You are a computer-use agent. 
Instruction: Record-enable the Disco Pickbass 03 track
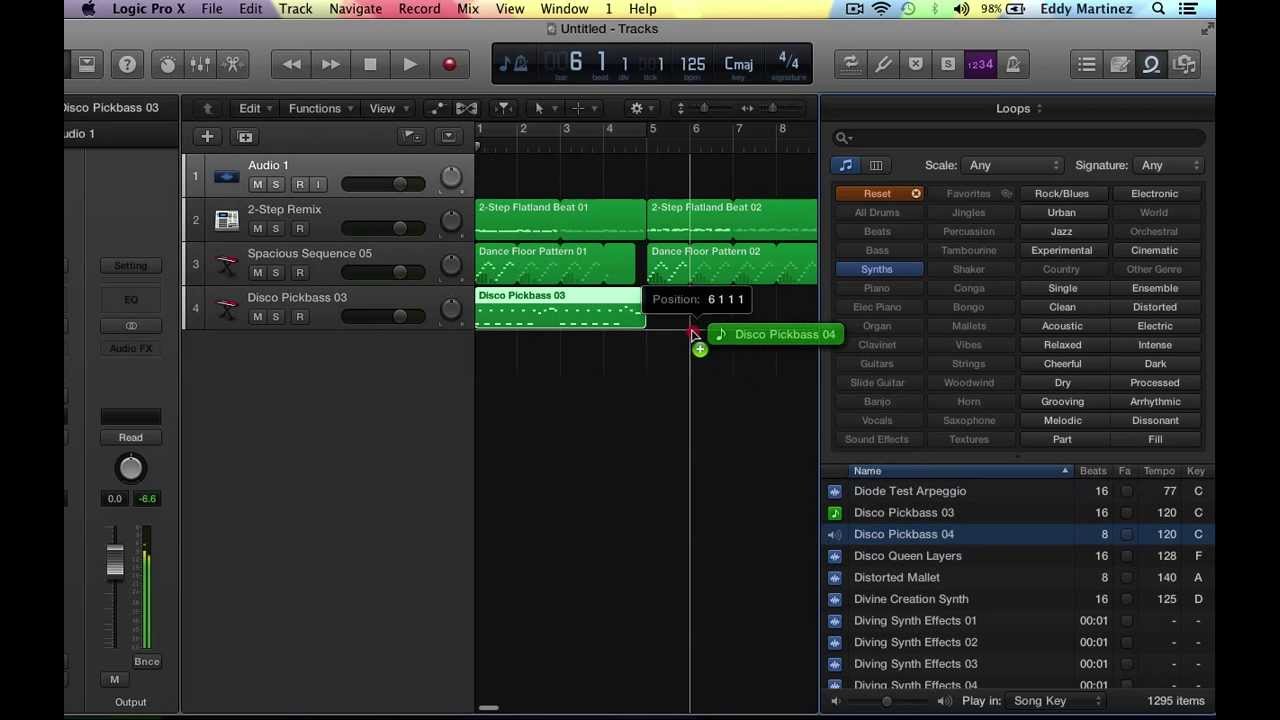tap(299, 316)
